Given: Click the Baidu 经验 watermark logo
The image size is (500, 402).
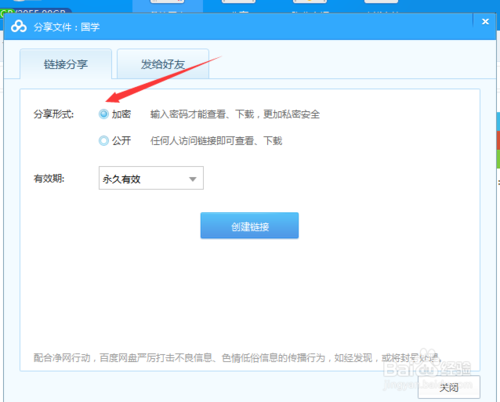Looking at the screenshot, I should click(428, 367).
